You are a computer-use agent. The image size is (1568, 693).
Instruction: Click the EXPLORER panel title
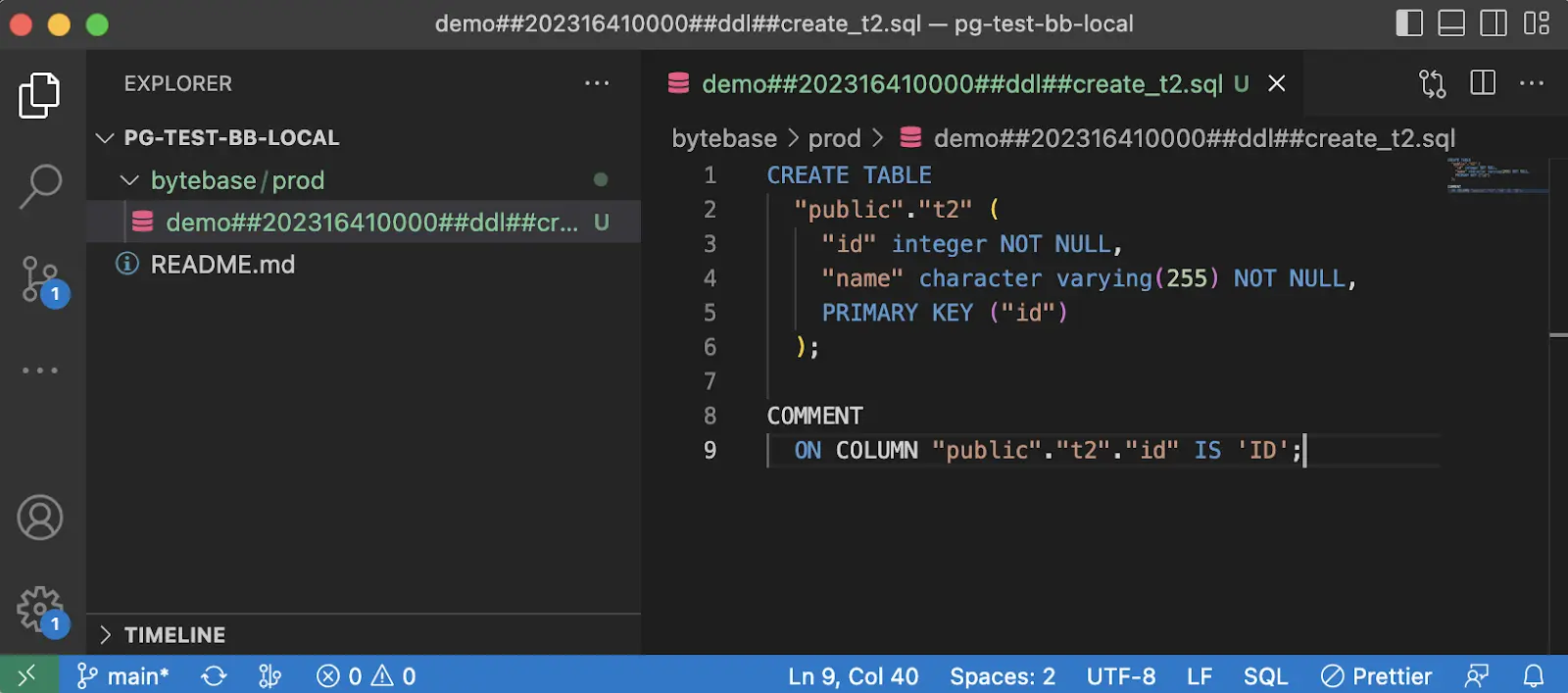point(178,83)
